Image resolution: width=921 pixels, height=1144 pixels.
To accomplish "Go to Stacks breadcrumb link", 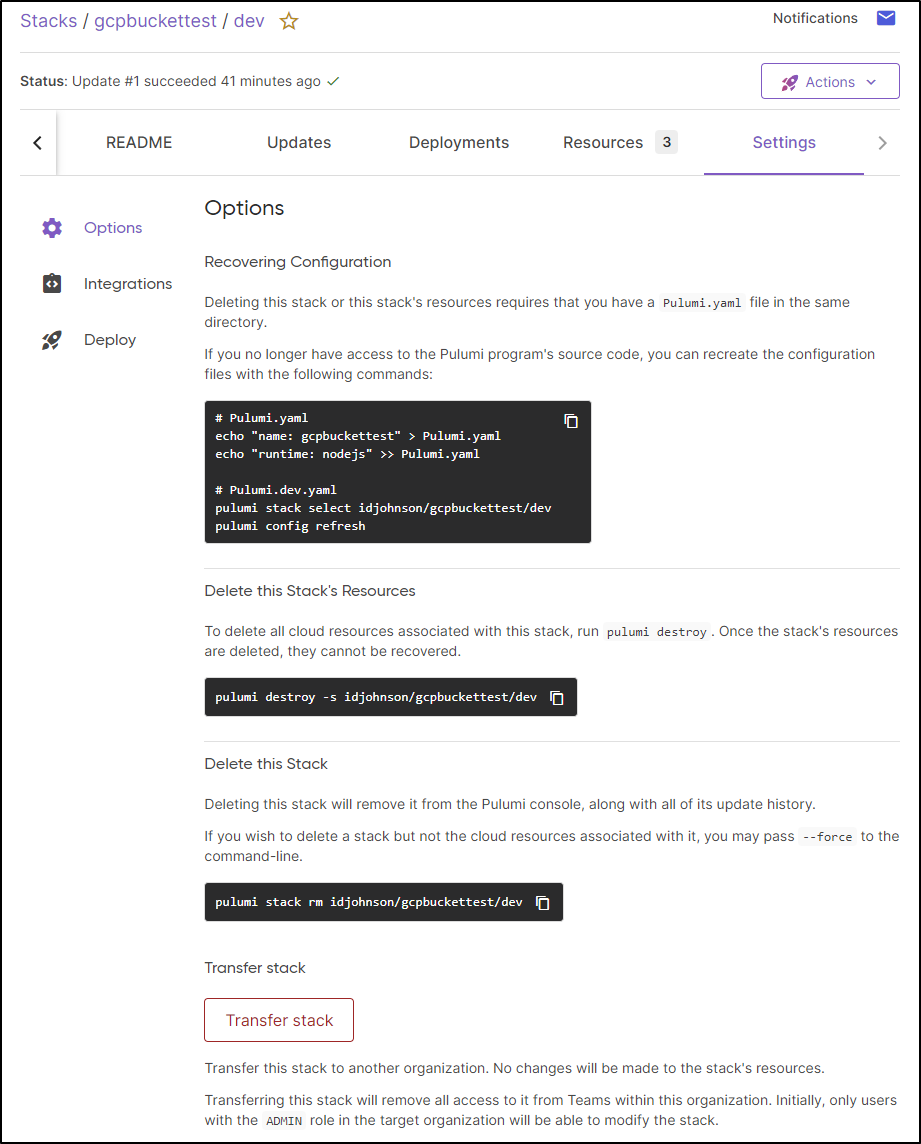I will click(48, 21).
